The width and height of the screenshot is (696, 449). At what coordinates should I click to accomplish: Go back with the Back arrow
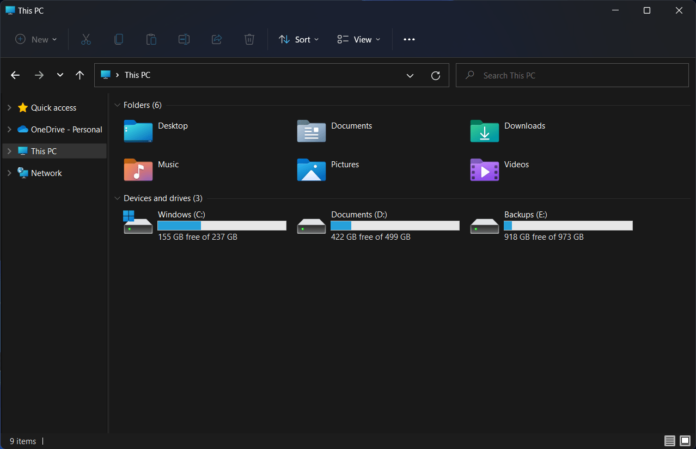[15, 75]
